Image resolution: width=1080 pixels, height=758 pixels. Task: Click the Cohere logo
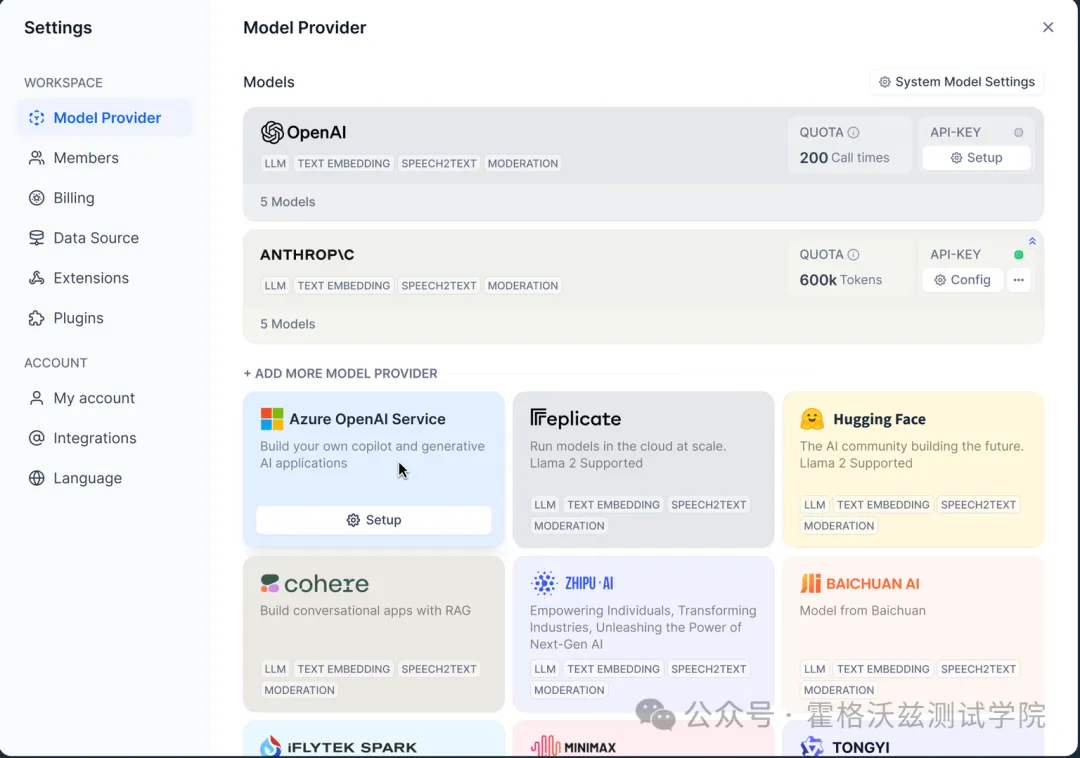[314, 584]
